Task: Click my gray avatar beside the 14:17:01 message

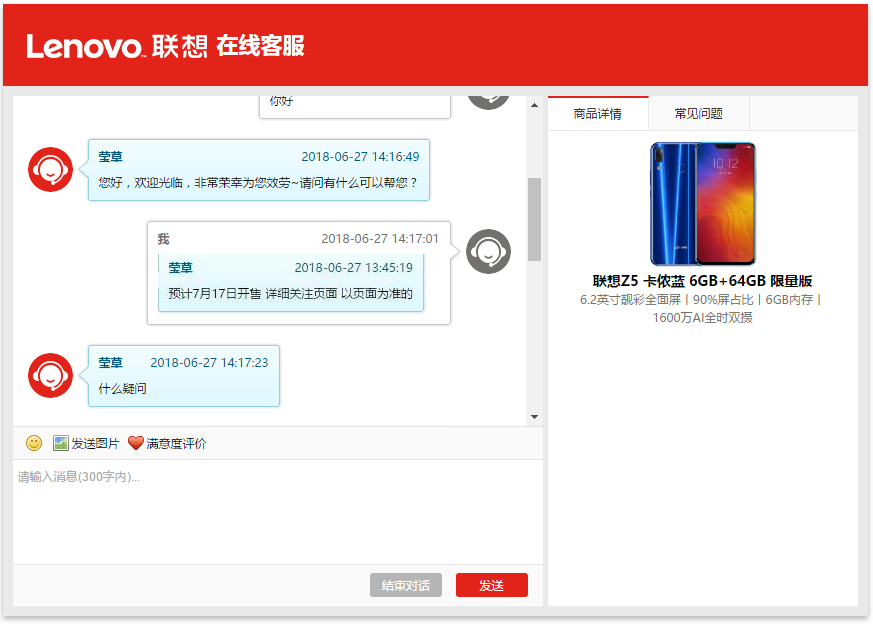Action: pos(488,251)
